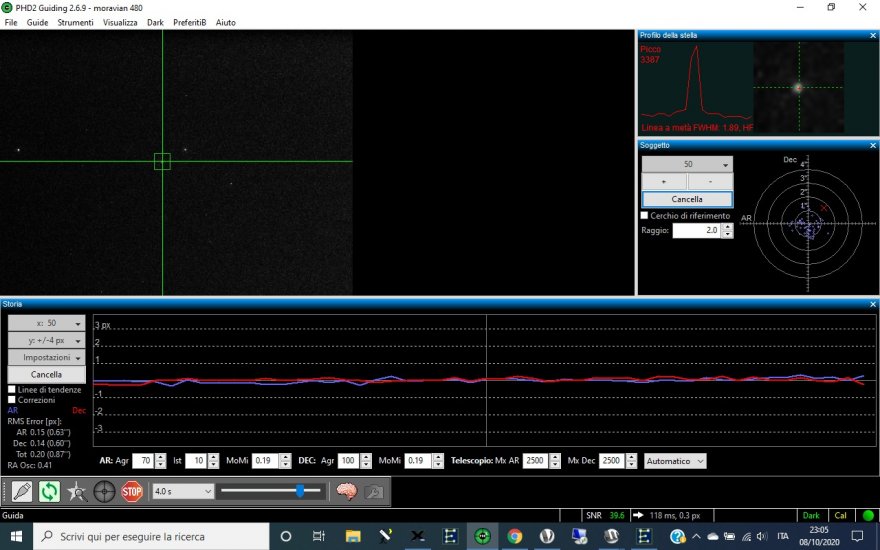Click the AR Agr input field
This screenshot has width=880, height=550.
coord(144,461)
